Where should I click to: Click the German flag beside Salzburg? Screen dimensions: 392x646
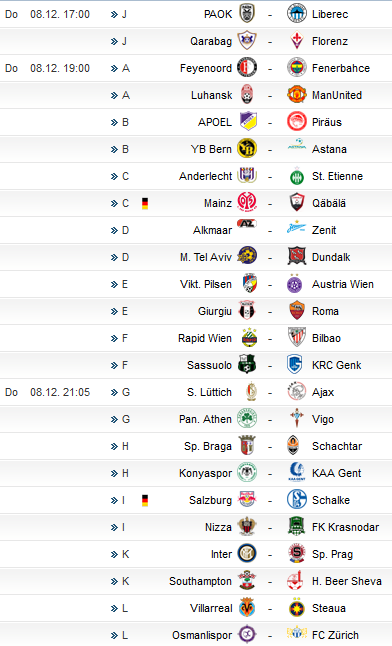pyautogui.click(x=145, y=500)
